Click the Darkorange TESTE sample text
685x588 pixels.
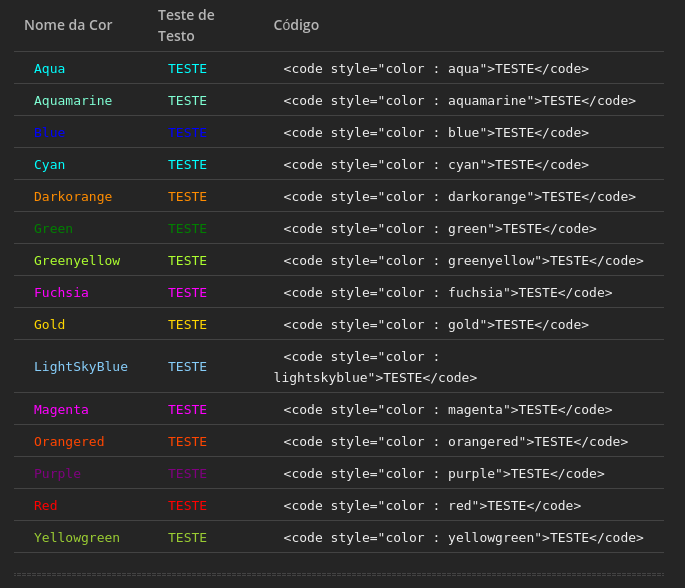[x=187, y=197]
